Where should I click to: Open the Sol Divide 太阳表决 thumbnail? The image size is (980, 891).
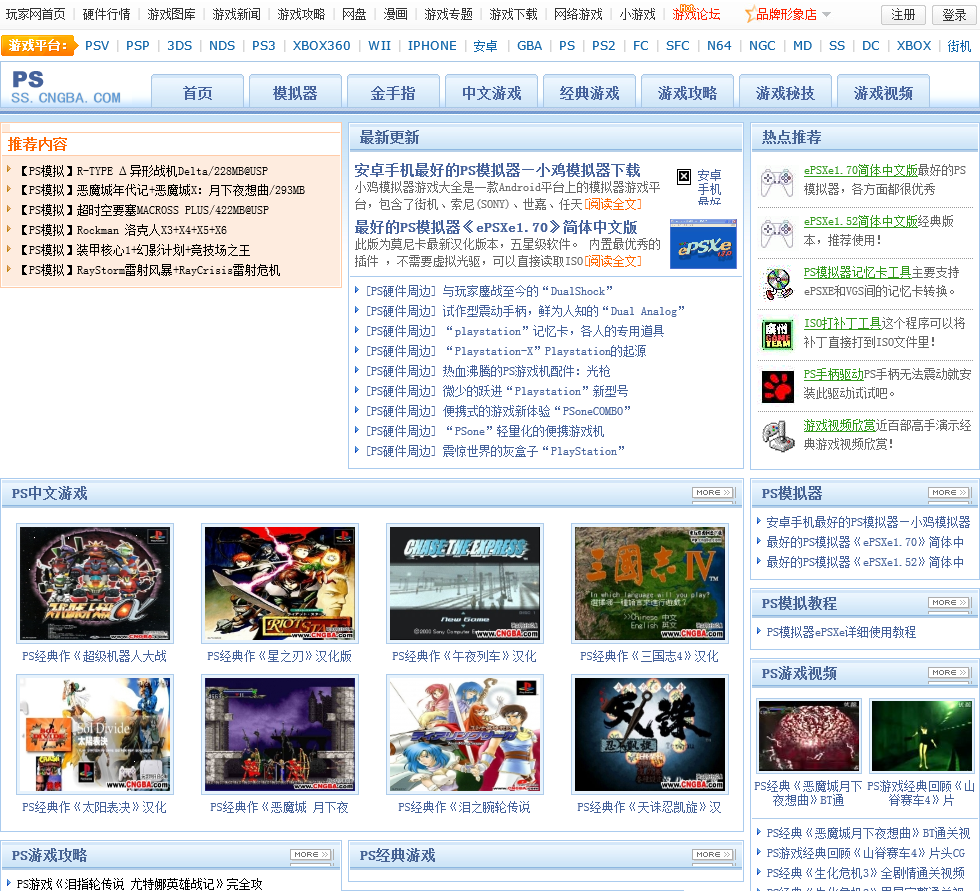coord(95,734)
